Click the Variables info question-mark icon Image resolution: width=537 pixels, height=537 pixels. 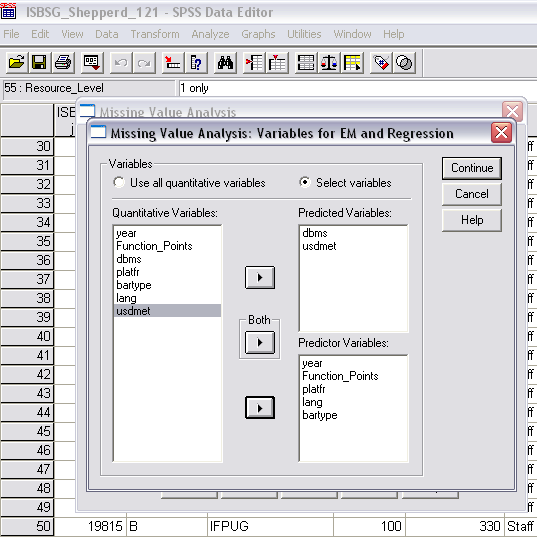click(x=196, y=63)
